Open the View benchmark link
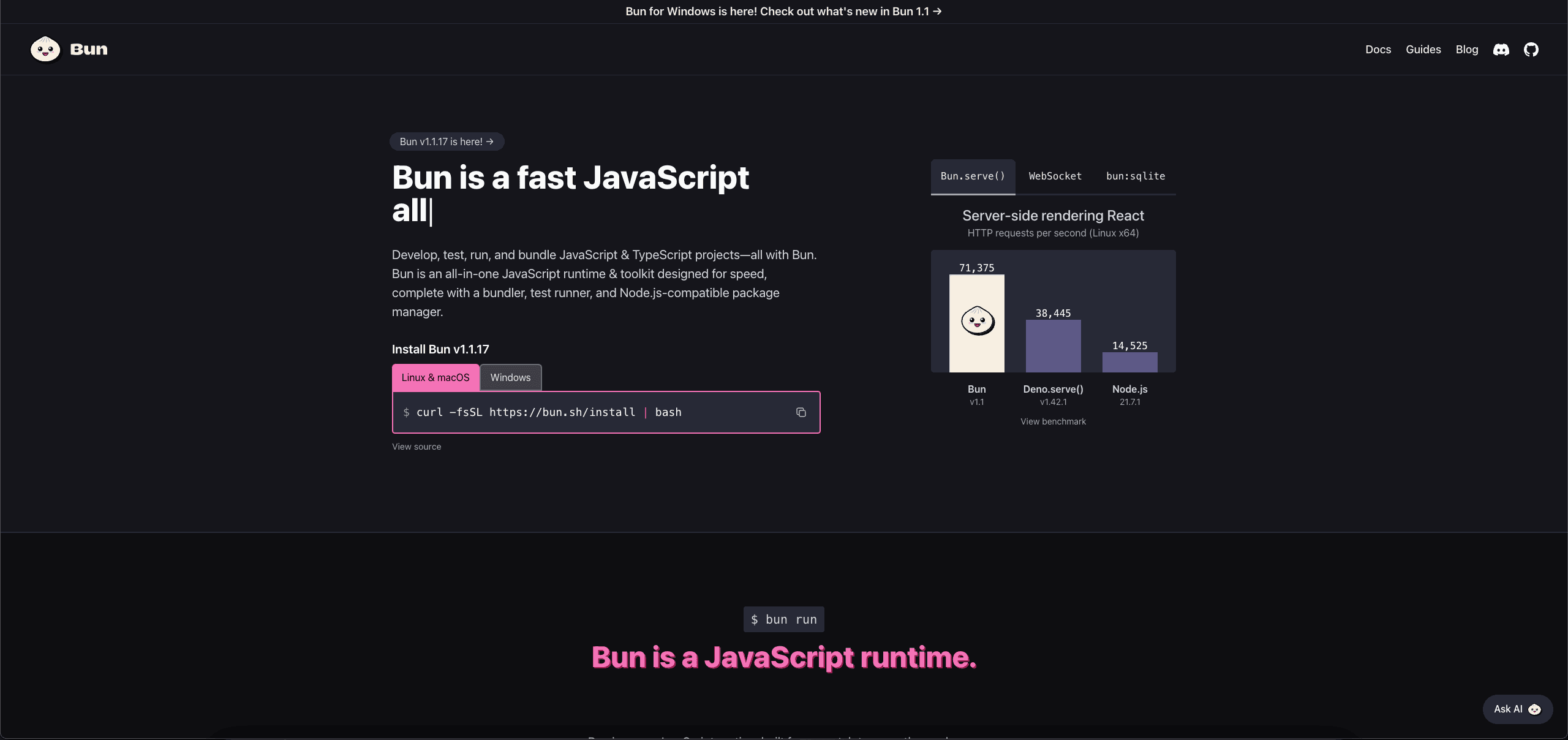Image resolution: width=1568 pixels, height=740 pixels. (x=1053, y=421)
